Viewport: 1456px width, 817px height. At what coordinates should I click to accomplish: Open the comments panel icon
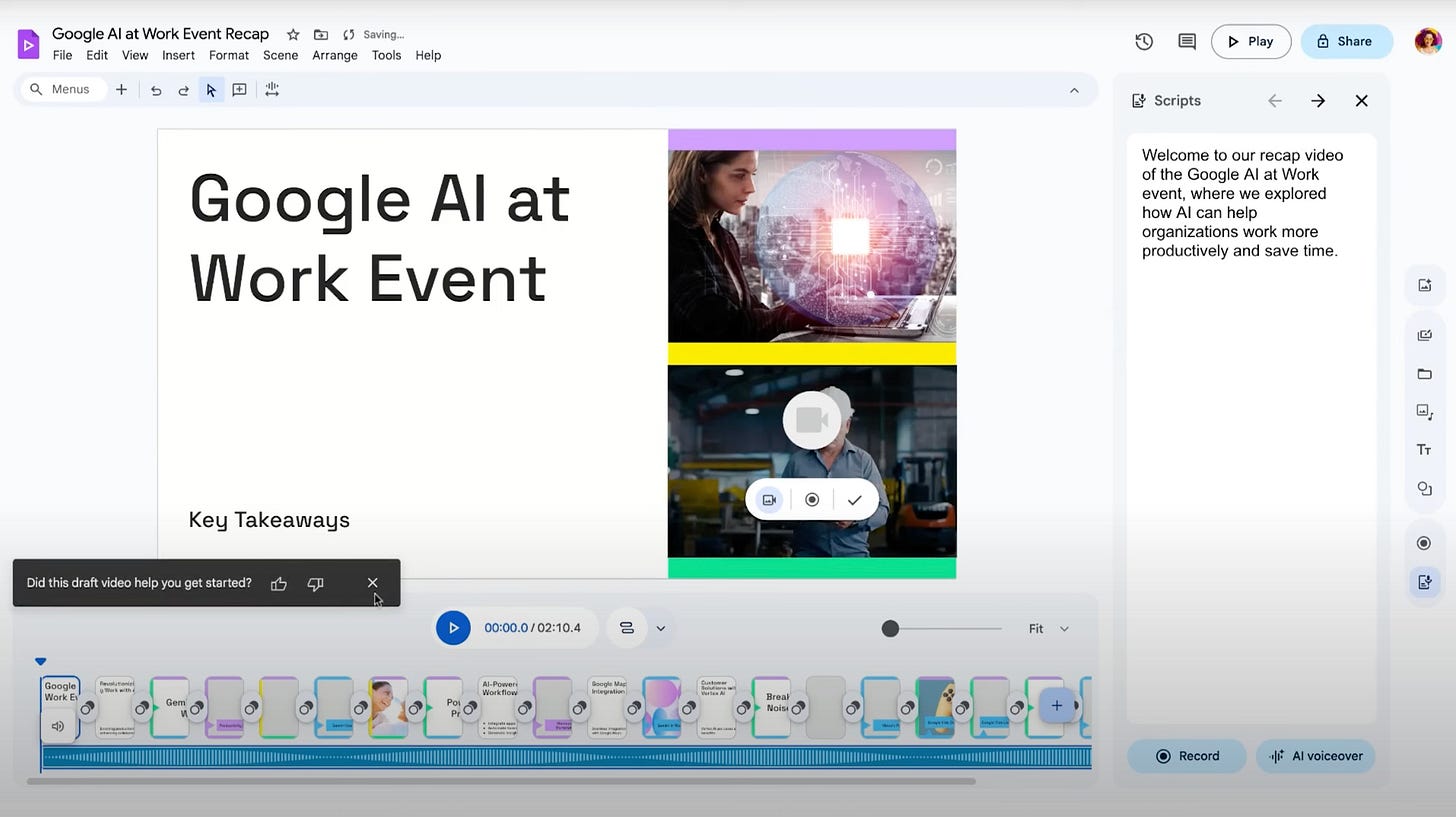1187,41
